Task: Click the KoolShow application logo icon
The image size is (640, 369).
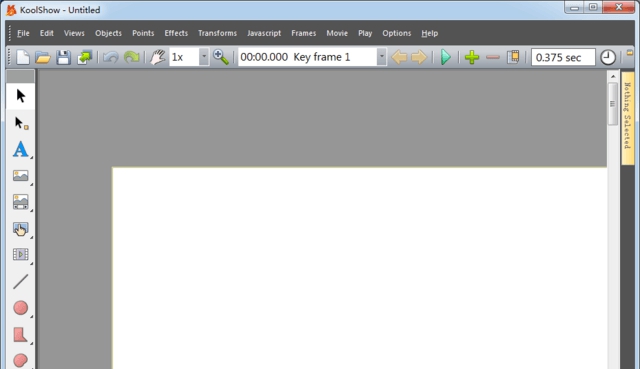Action: click(11, 10)
